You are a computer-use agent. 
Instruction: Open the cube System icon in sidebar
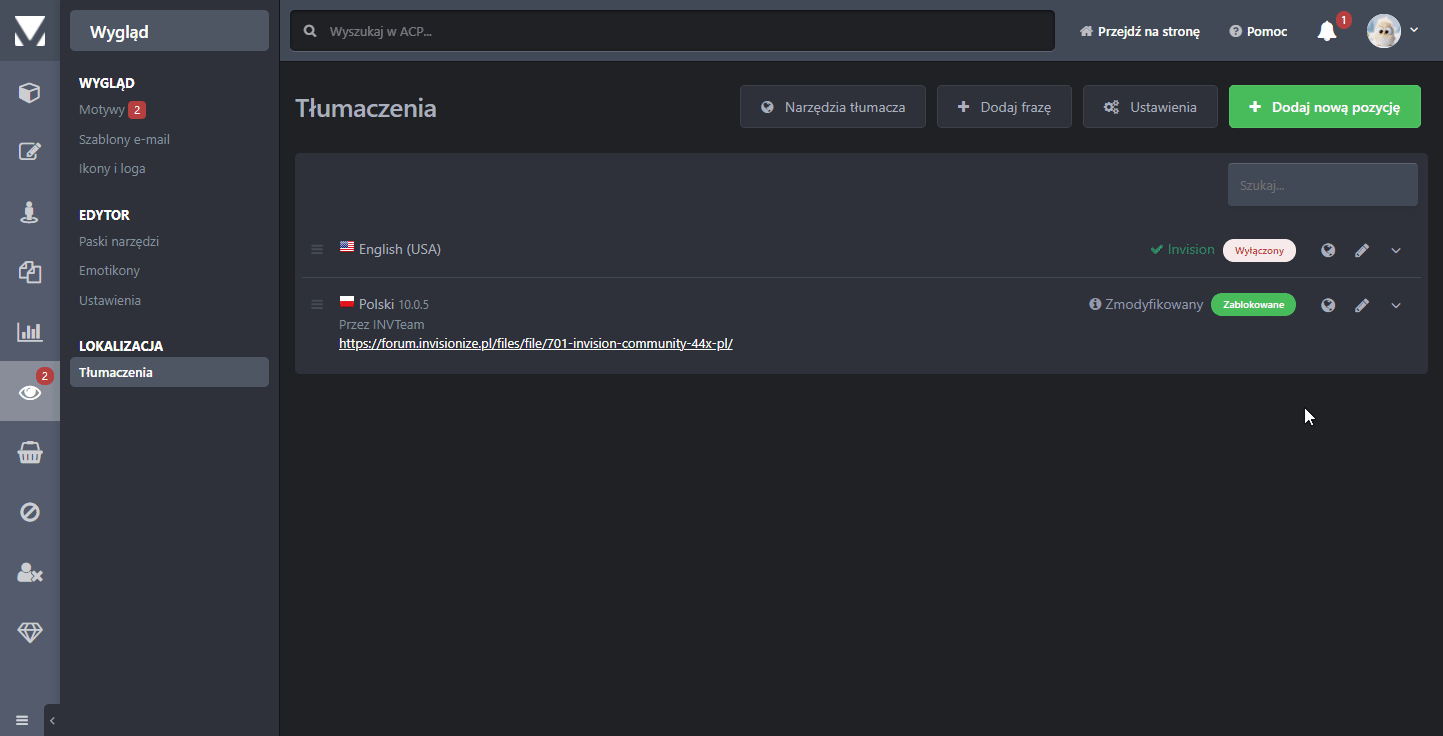(x=30, y=93)
